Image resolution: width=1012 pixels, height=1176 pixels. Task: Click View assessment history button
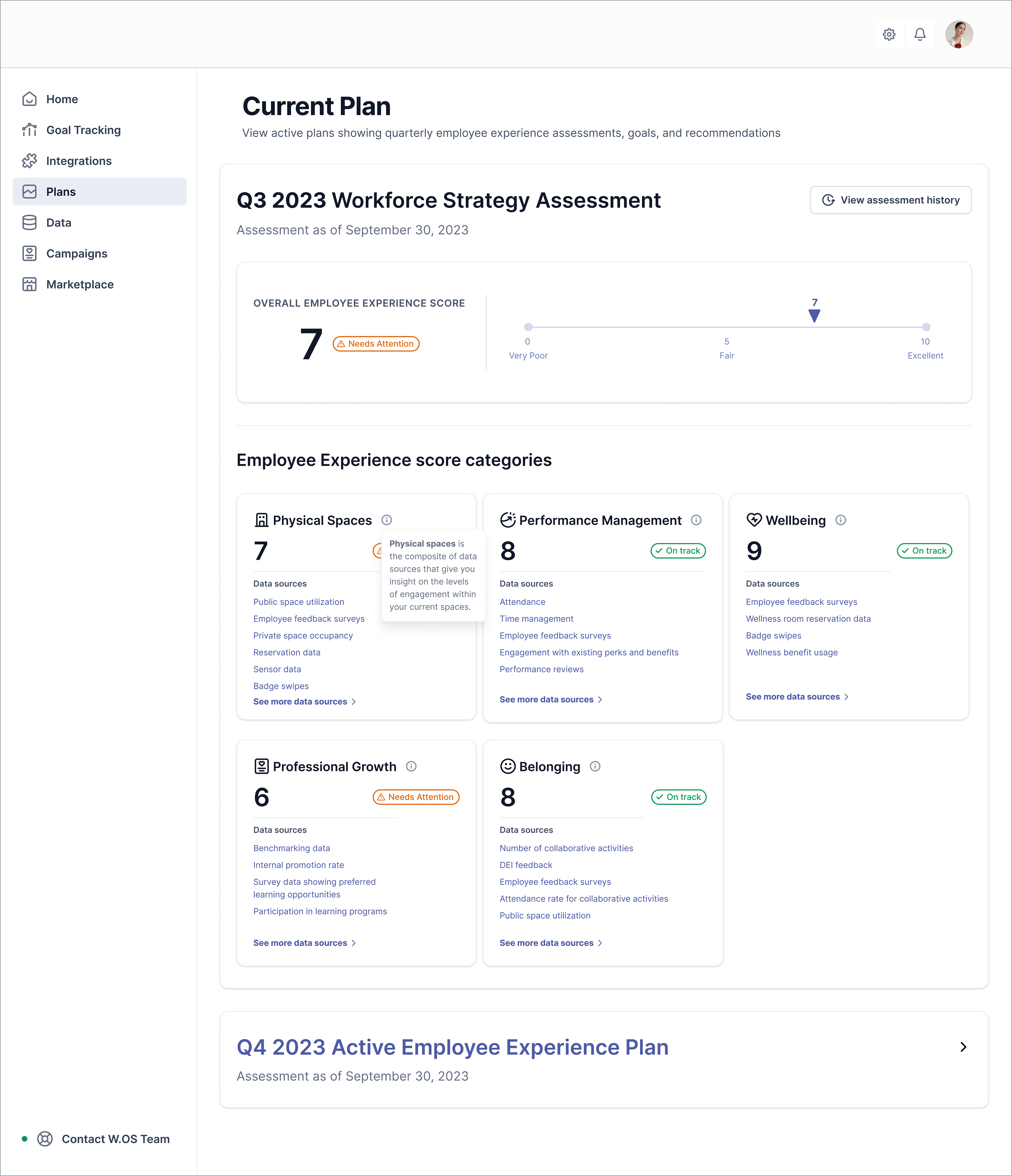(891, 200)
